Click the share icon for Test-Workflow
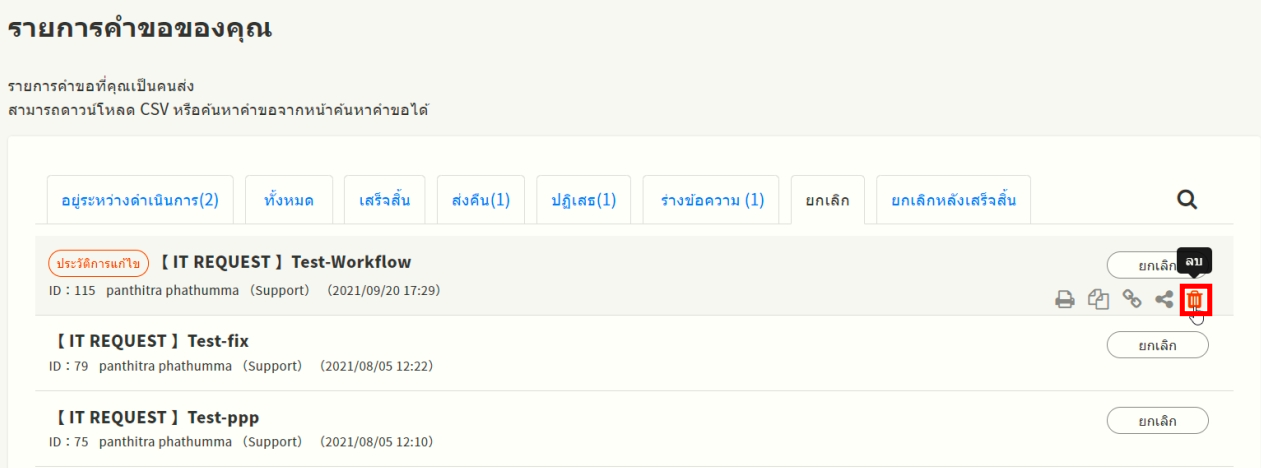1261x468 pixels. coord(1164,298)
